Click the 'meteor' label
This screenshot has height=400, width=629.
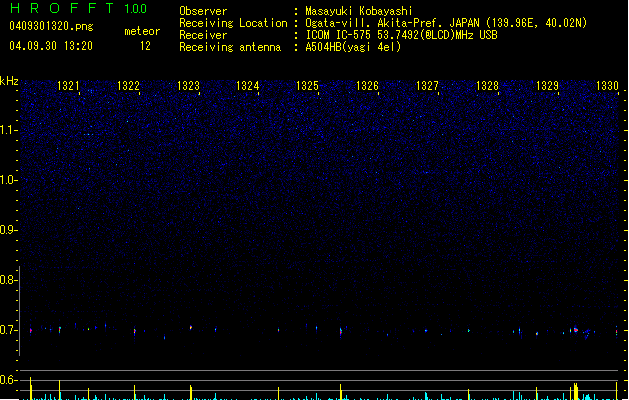pos(142,31)
